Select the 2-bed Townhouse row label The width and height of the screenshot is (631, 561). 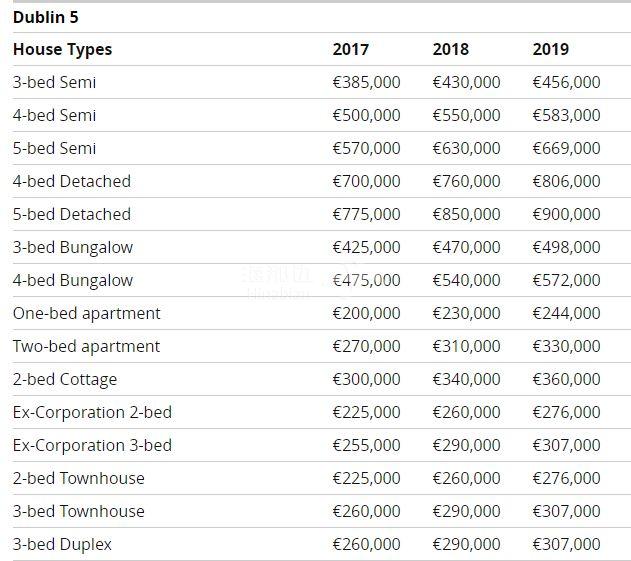tap(78, 478)
